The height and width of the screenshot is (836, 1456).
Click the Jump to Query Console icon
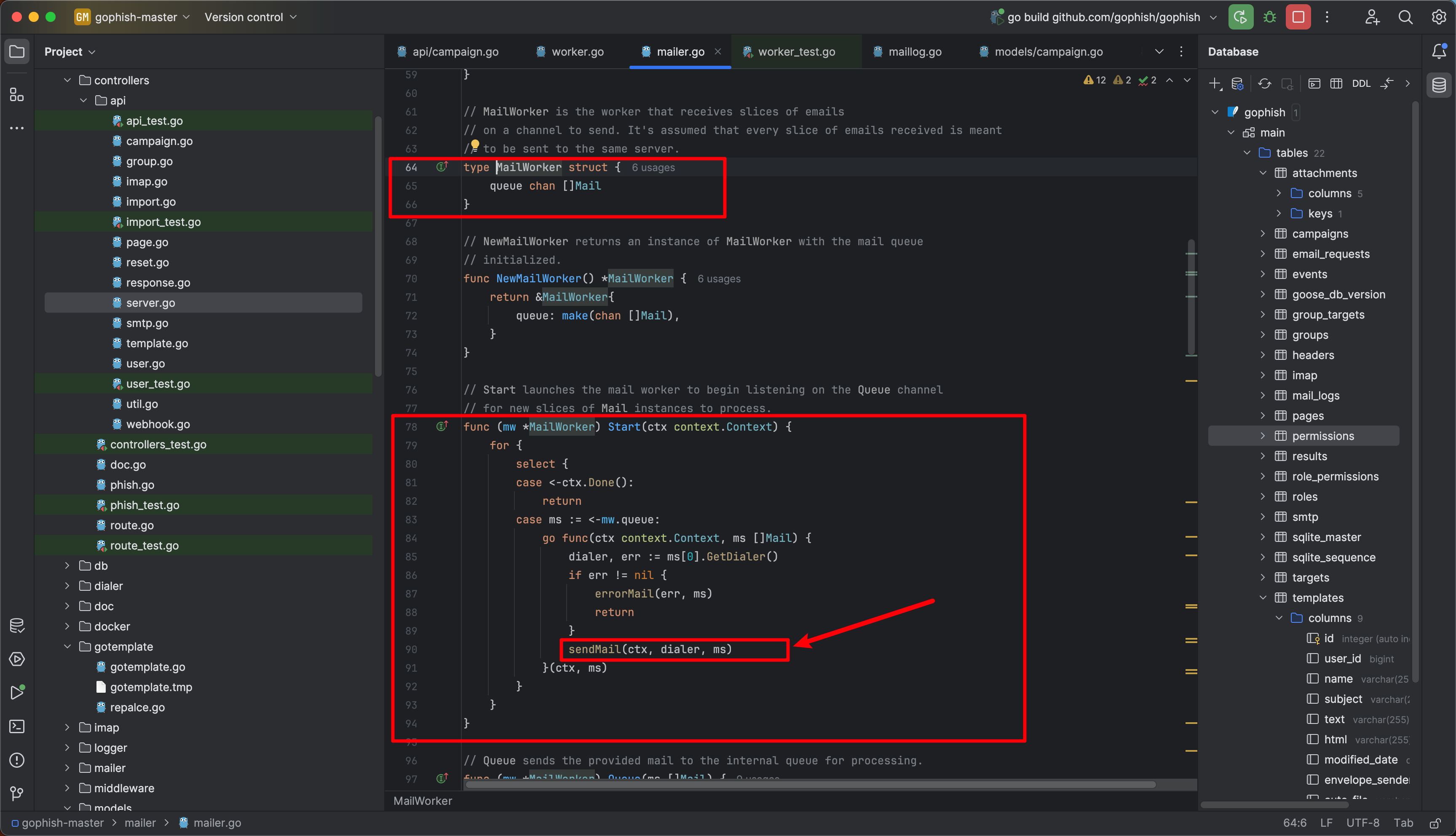(x=1314, y=84)
